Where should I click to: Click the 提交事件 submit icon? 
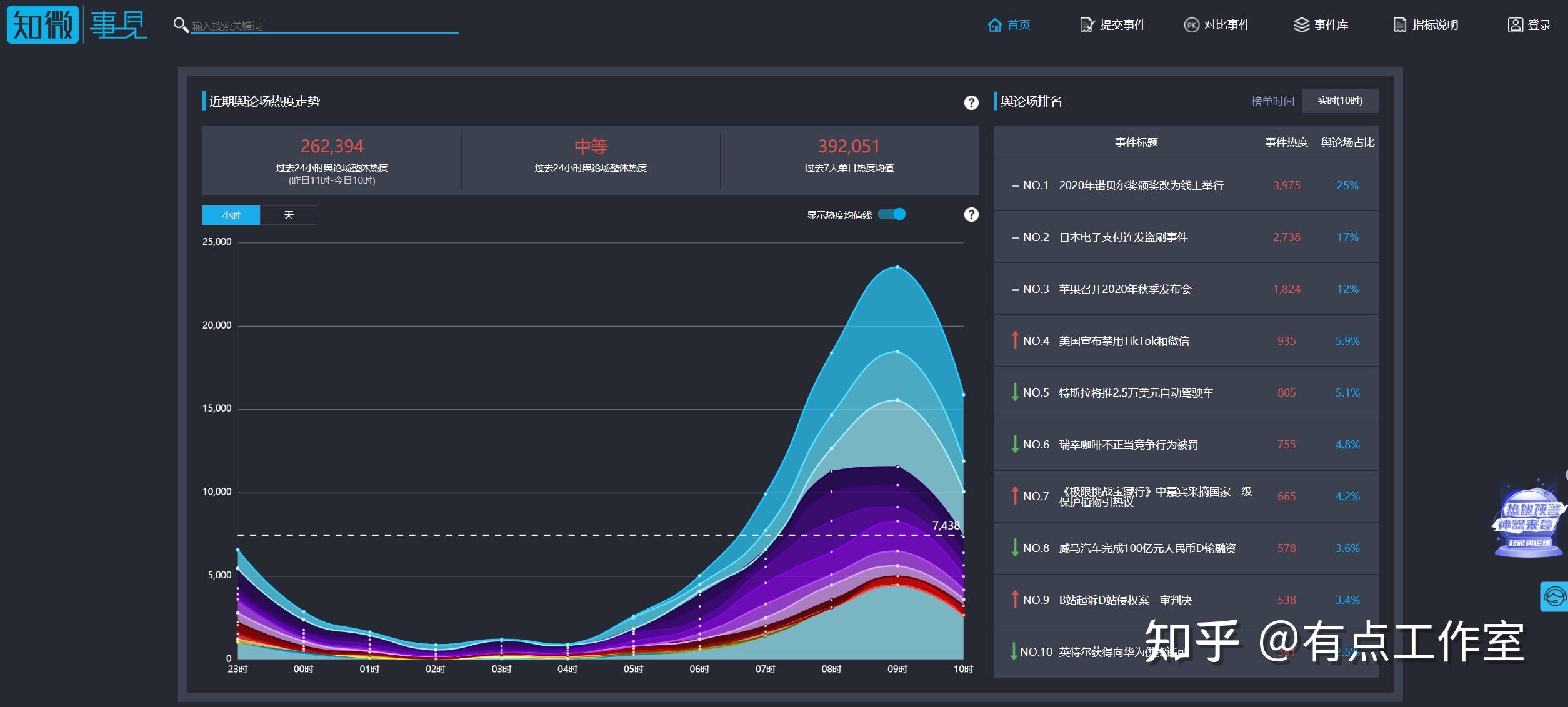click(x=1087, y=25)
